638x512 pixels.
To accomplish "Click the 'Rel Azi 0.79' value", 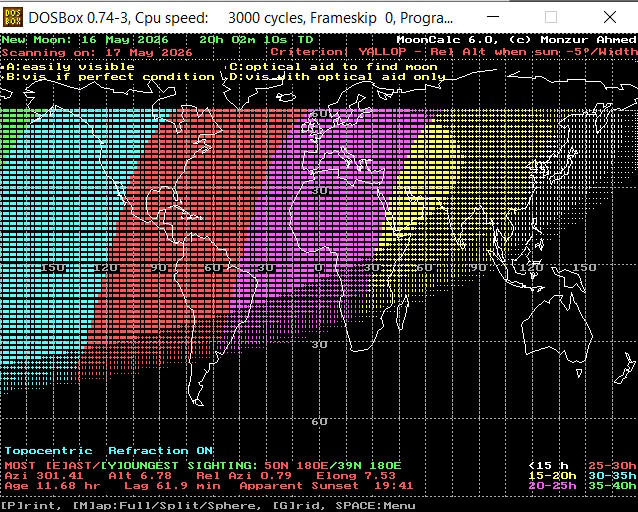I will coord(244,476).
